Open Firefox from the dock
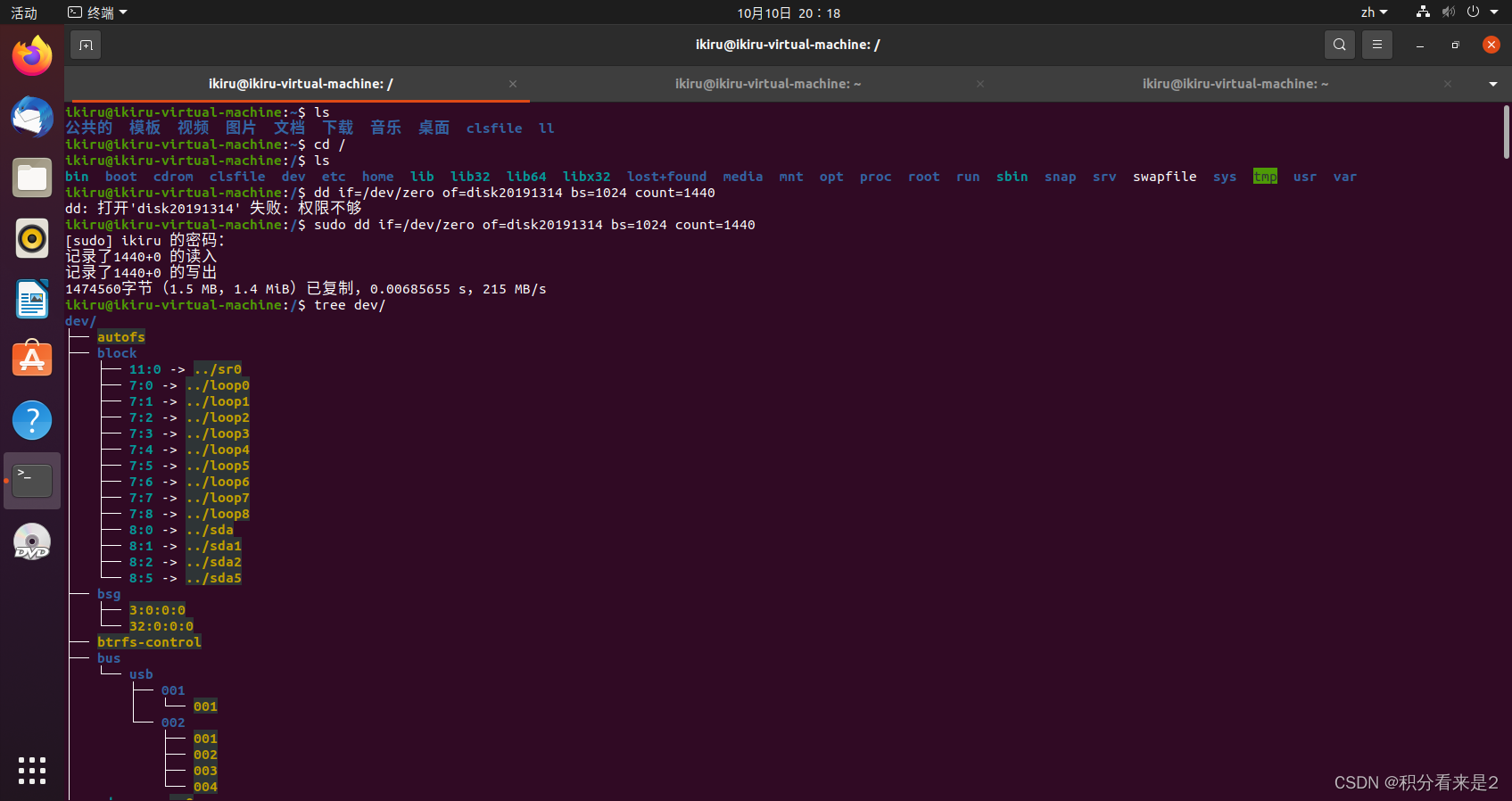This screenshot has width=1512, height=801. pos(32,56)
